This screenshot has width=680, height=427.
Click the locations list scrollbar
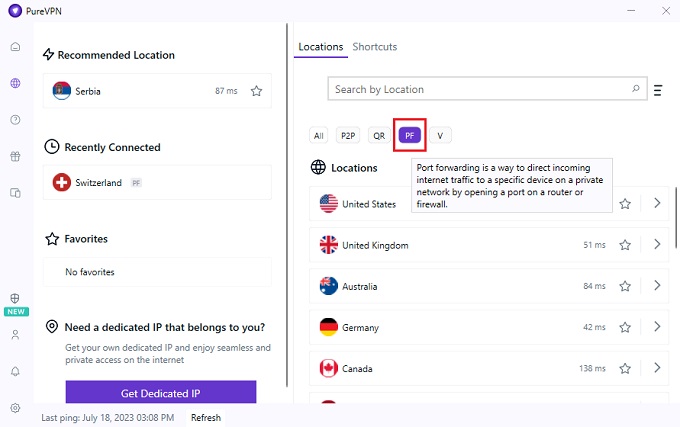pos(676,218)
